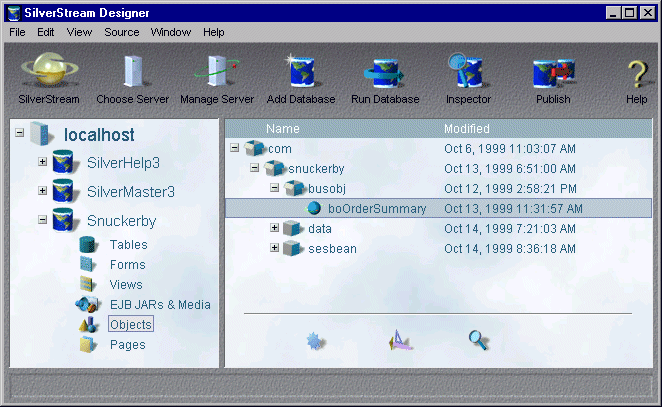Image resolution: width=662 pixels, height=407 pixels.
Task: Click the Modified column header
Action: [x=467, y=128]
